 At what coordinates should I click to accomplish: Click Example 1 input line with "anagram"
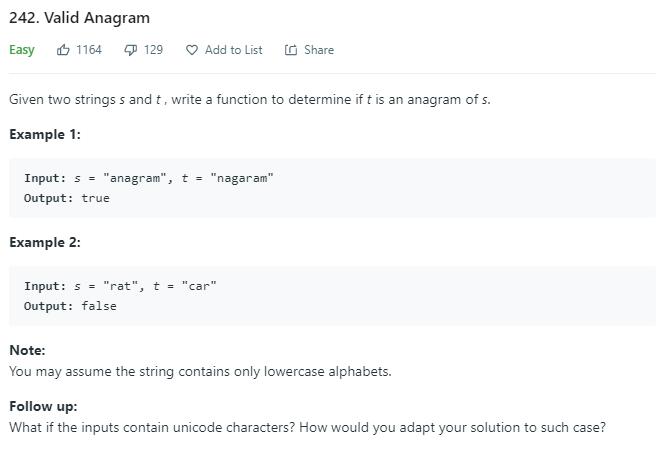[x=149, y=178]
